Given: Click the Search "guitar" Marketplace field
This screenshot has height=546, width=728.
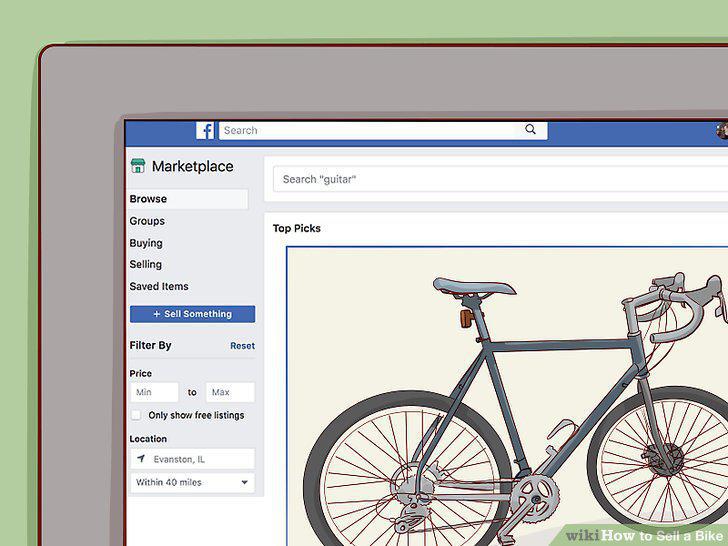Looking at the screenshot, I should pos(500,179).
